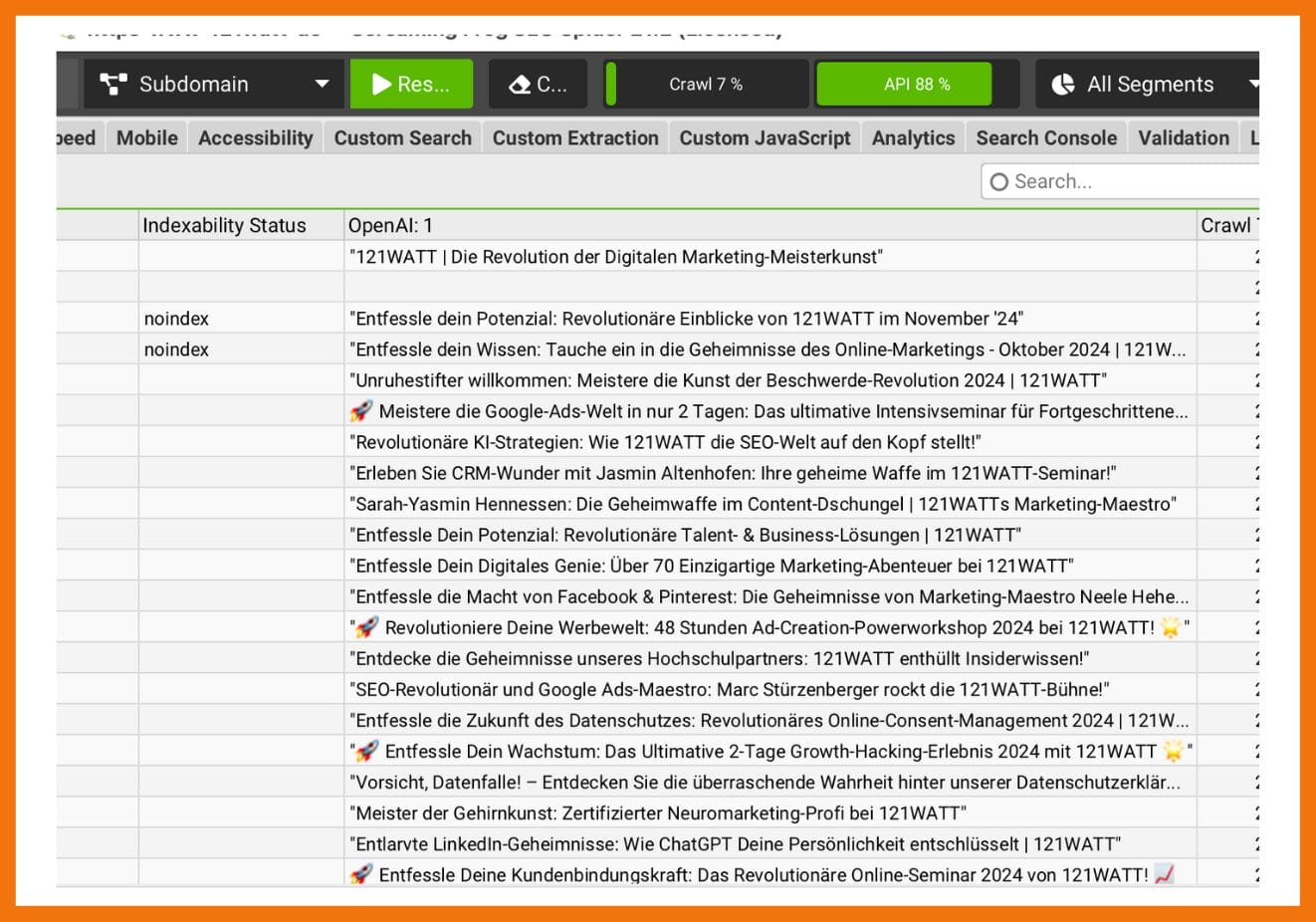Screen dimensions: 1316x922
Task: Sort by Indexability Status column header
Action: [225, 226]
